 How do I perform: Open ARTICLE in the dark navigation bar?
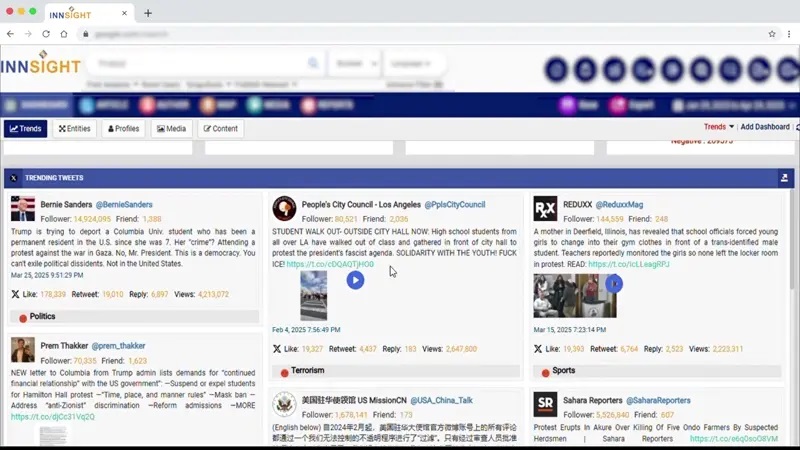(x=105, y=105)
